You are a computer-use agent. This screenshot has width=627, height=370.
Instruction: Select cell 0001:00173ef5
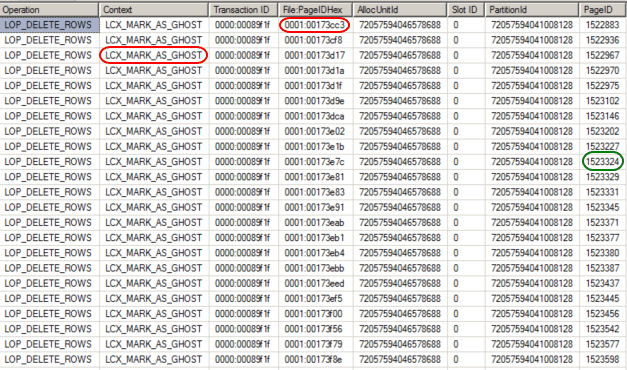[315, 298]
